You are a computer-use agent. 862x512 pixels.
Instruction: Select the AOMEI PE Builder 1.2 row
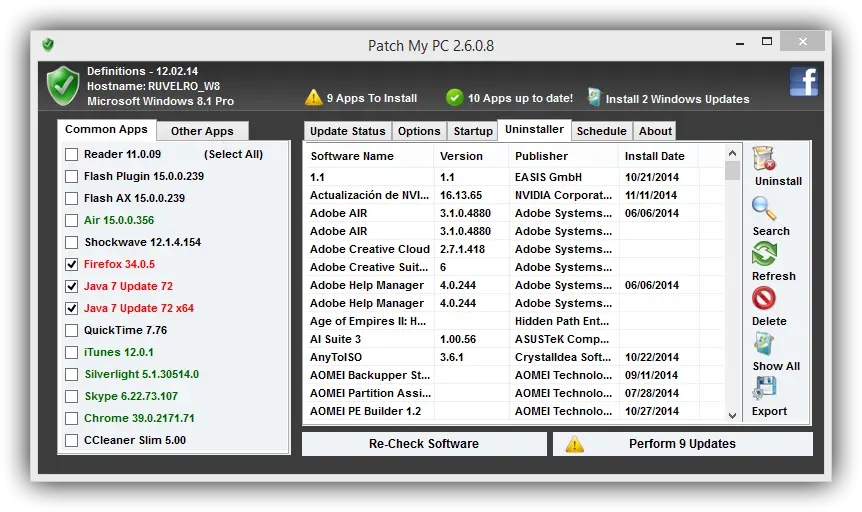tap(515, 411)
